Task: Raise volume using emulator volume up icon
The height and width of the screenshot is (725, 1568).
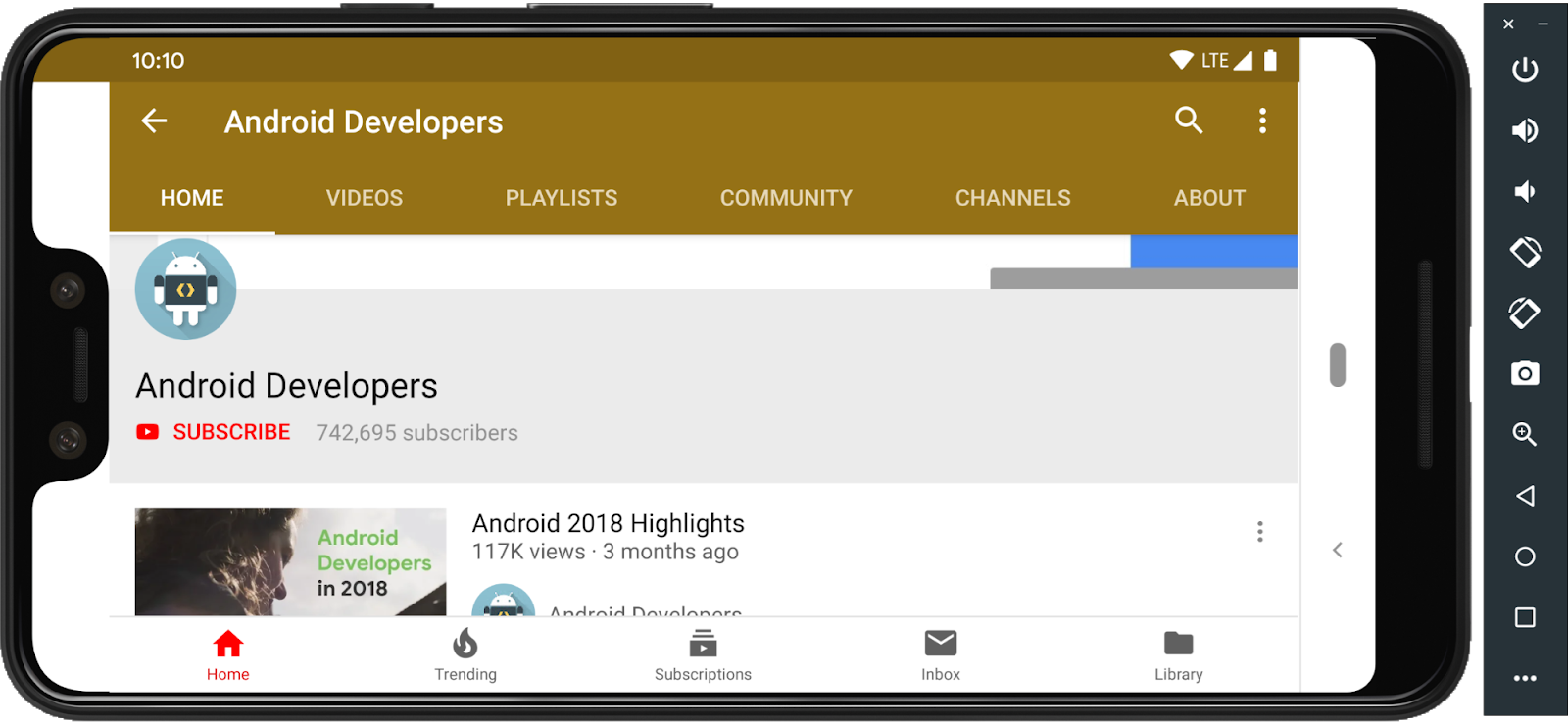Action: 1525,130
